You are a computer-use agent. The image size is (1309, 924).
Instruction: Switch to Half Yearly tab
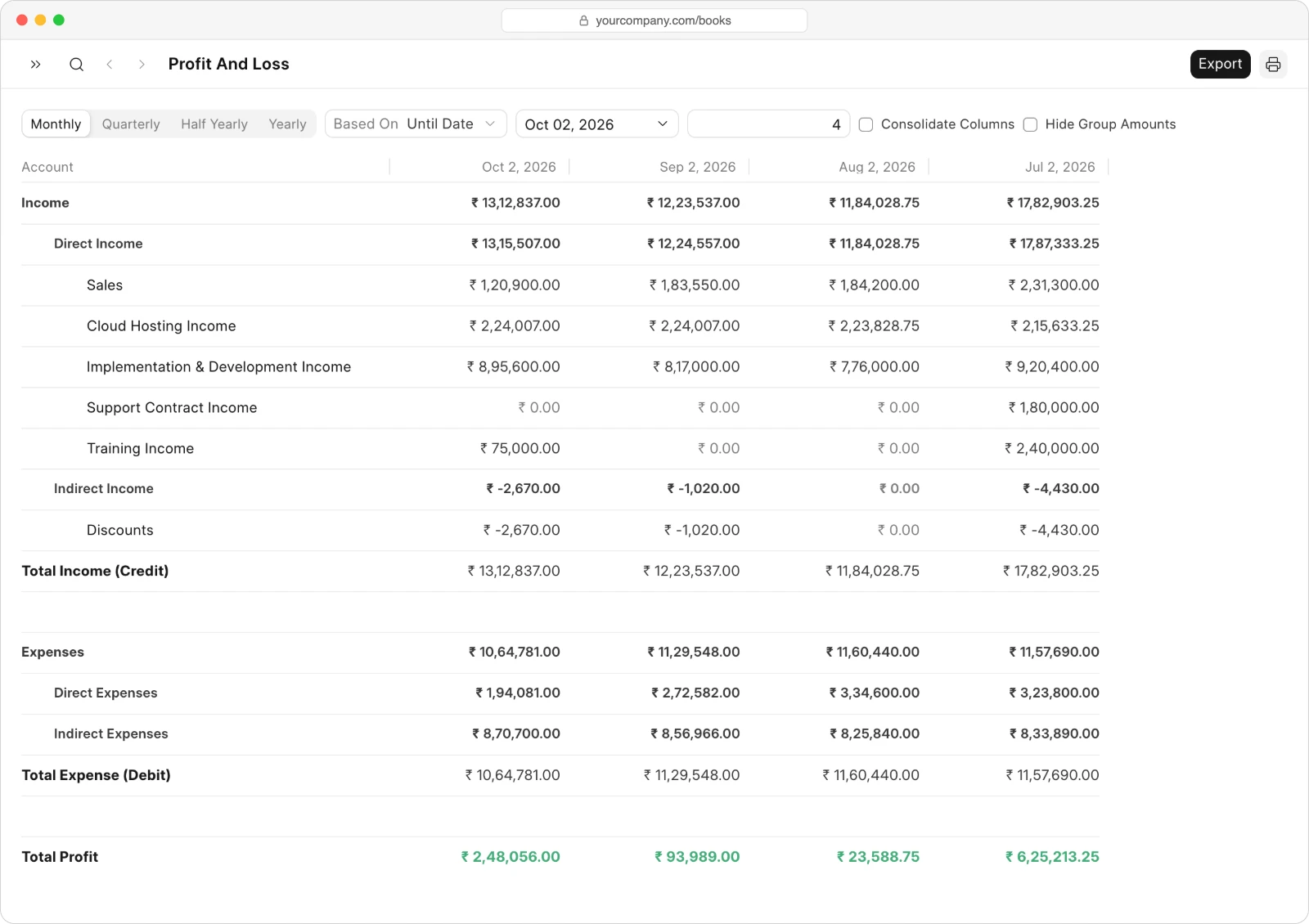(214, 124)
